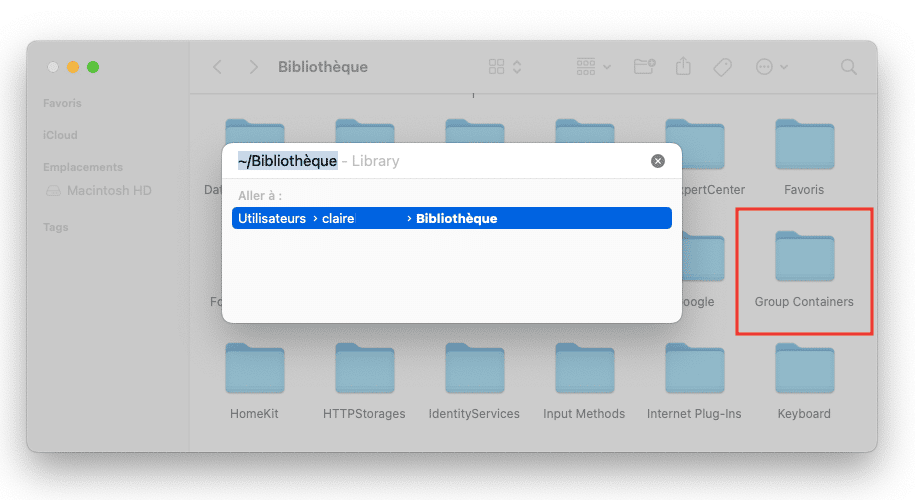Select the Keyboard folder

pos(804,368)
